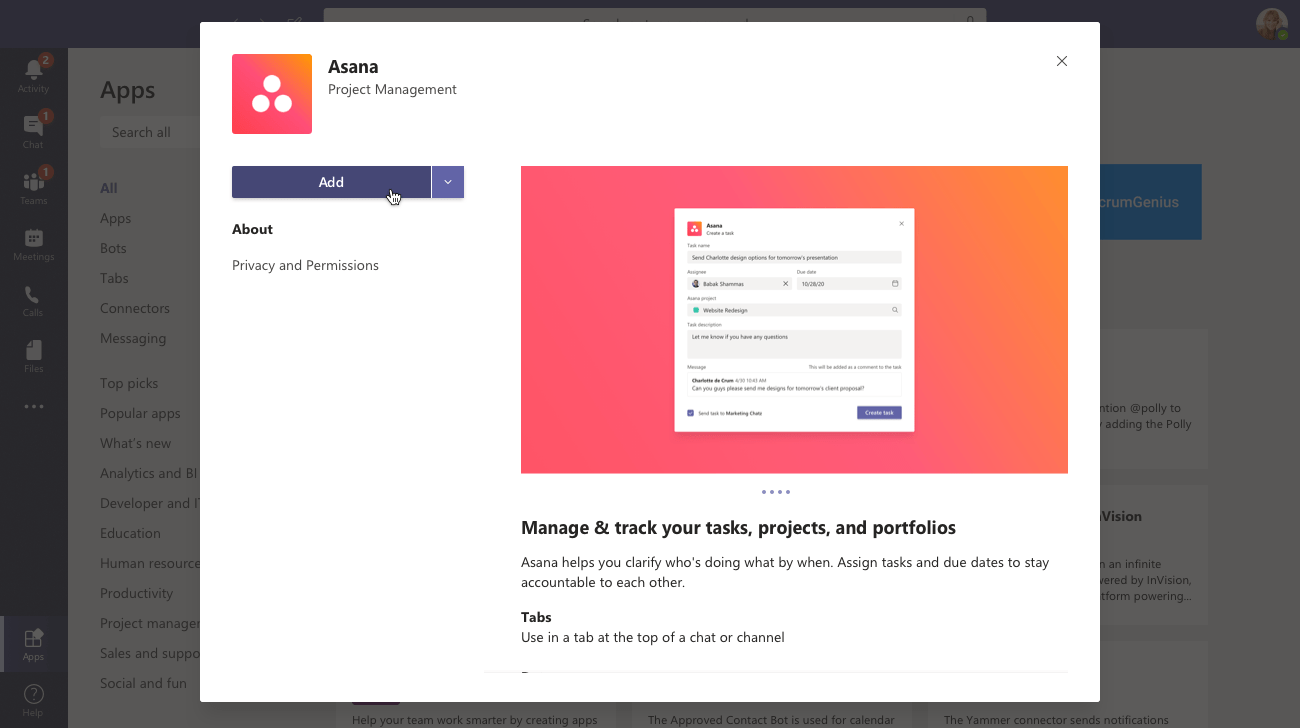Show more apps via the ellipsis icon
Viewport: 1300px width, 728px height.
pyautogui.click(x=34, y=407)
